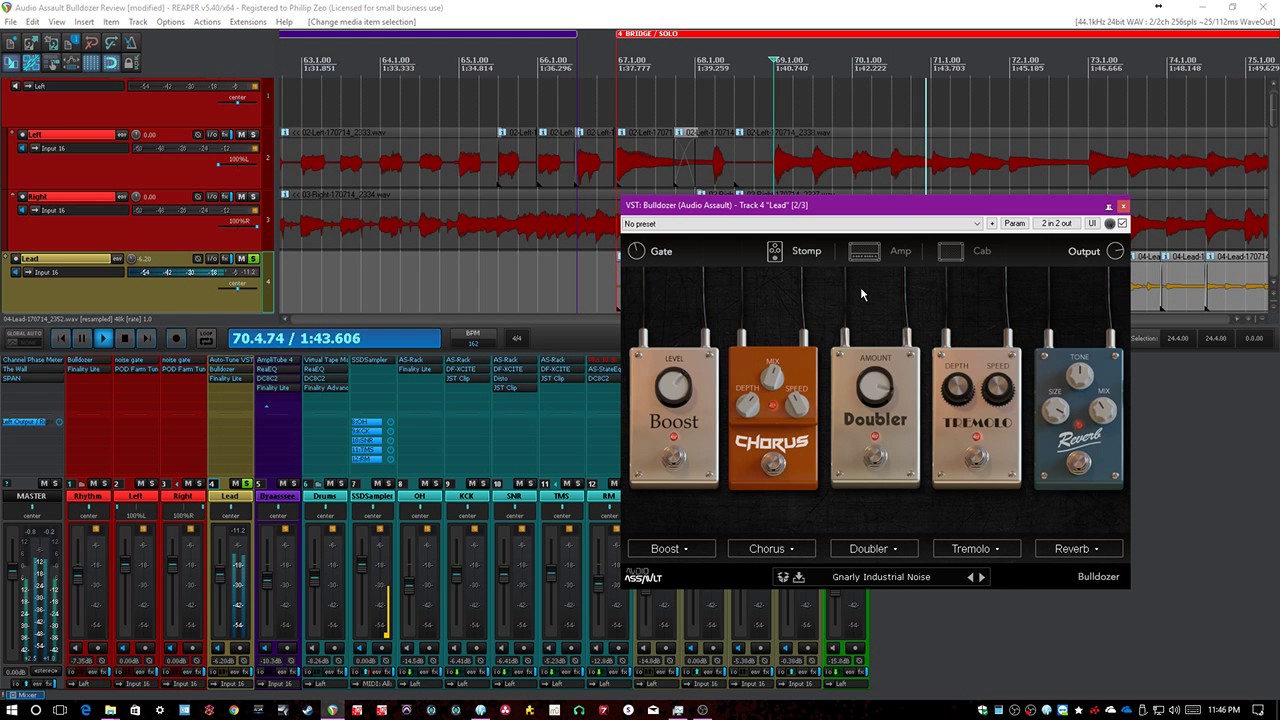Go to next Bulldozer preset
The height and width of the screenshot is (720, 1280).
(x=982, y=577)
